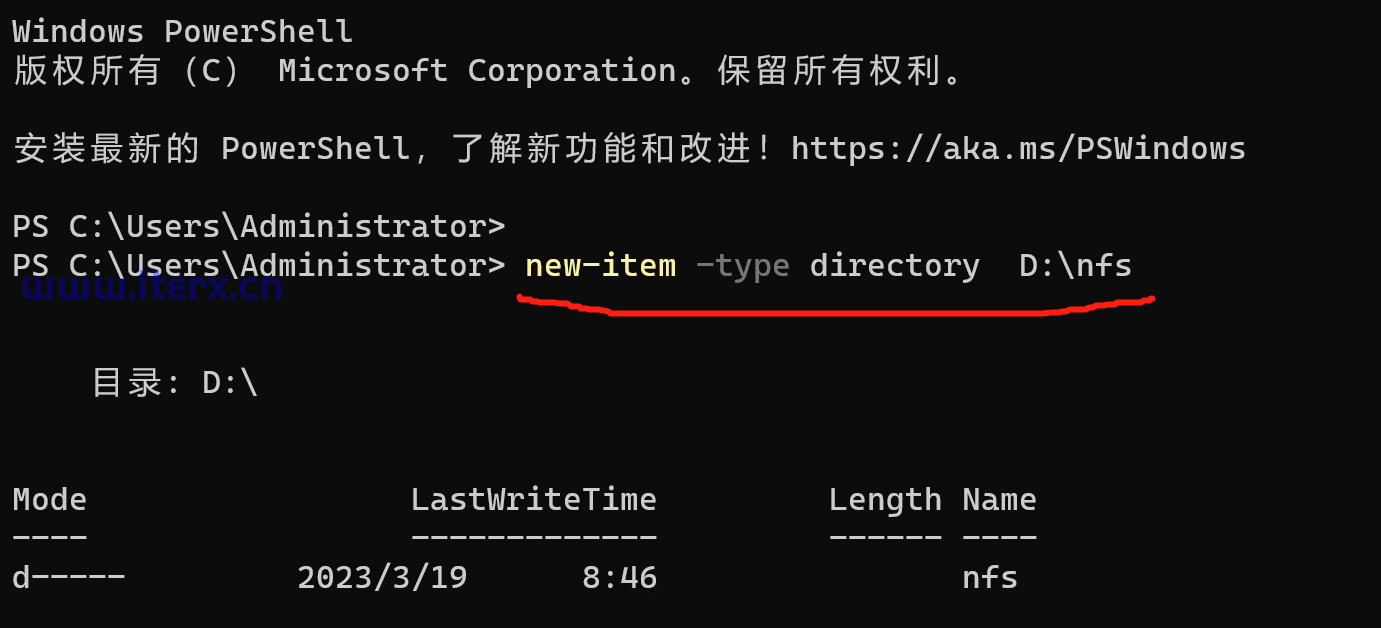
Task: Click the Mode column header
Action: click(49, 499)
